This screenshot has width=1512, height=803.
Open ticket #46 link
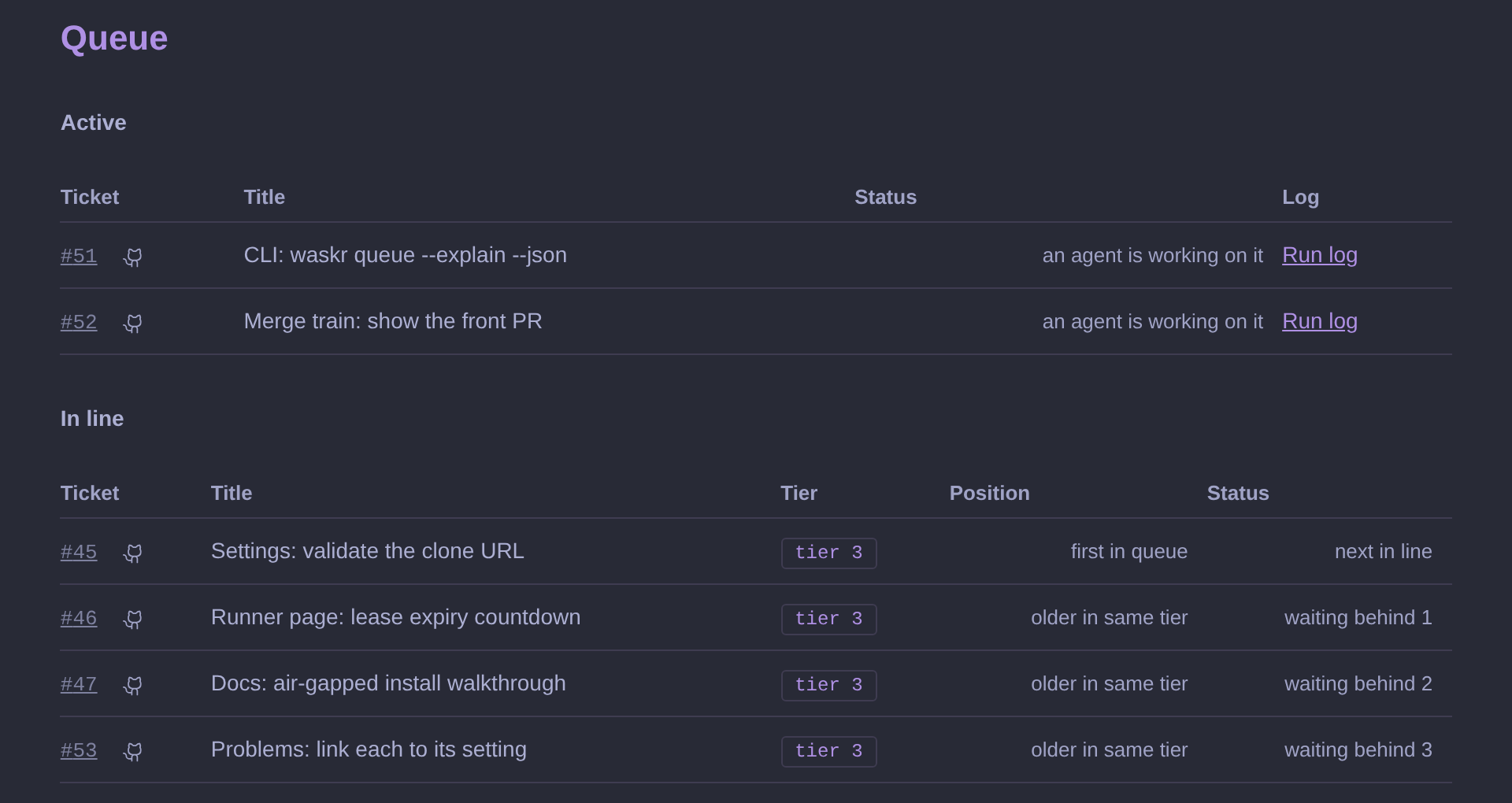point(79,618)
